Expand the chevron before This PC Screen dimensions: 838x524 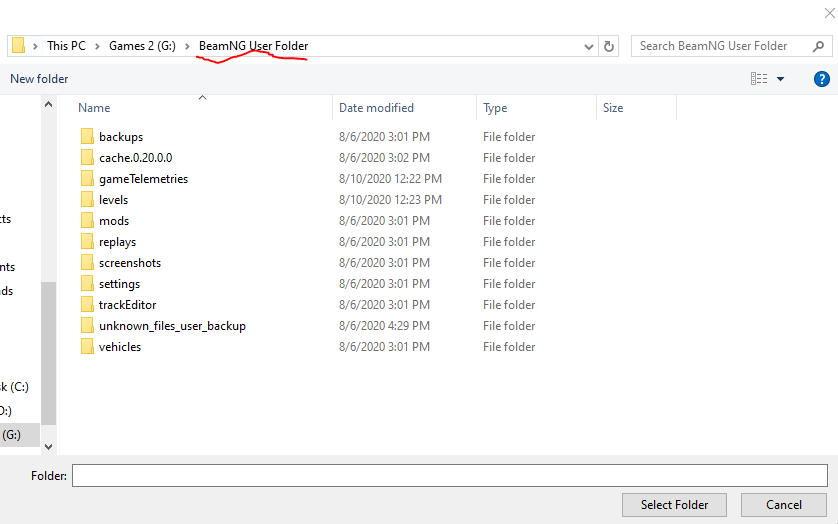pyautogui.click(x=35, y=47)
